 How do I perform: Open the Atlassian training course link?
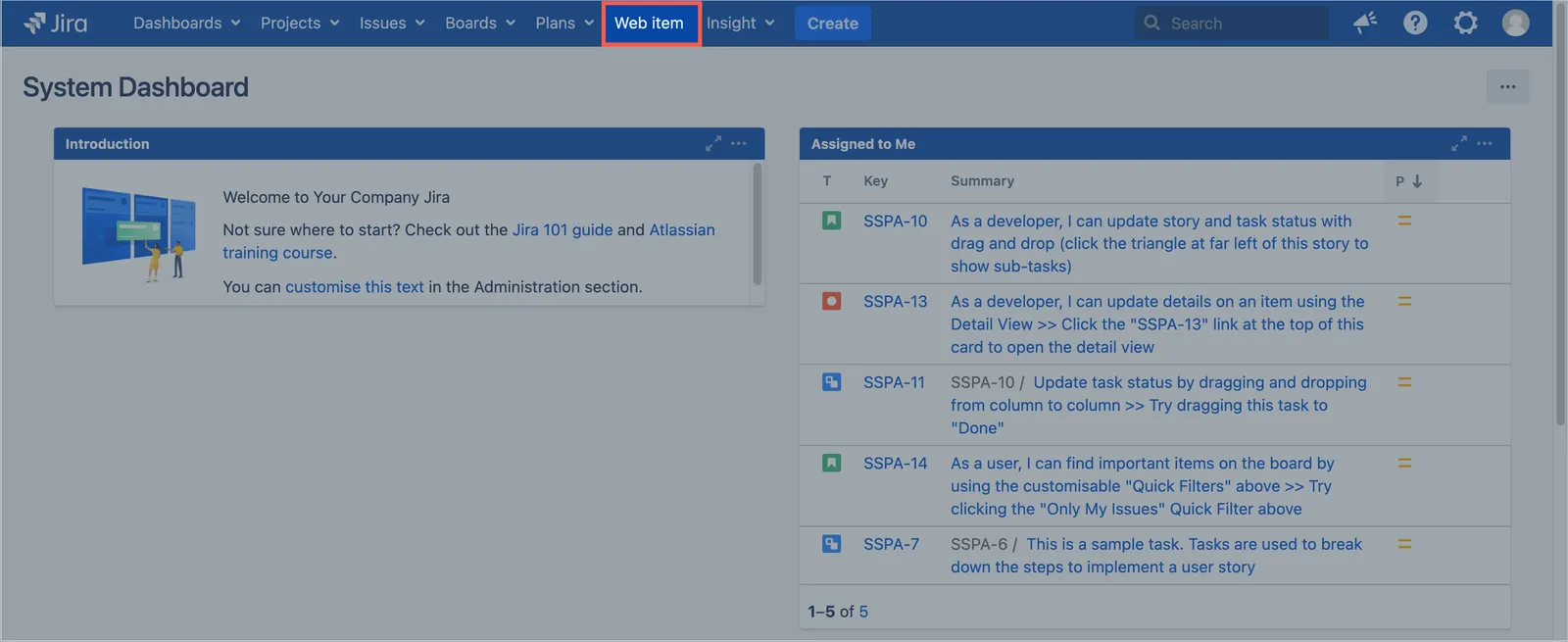[468, 241]
